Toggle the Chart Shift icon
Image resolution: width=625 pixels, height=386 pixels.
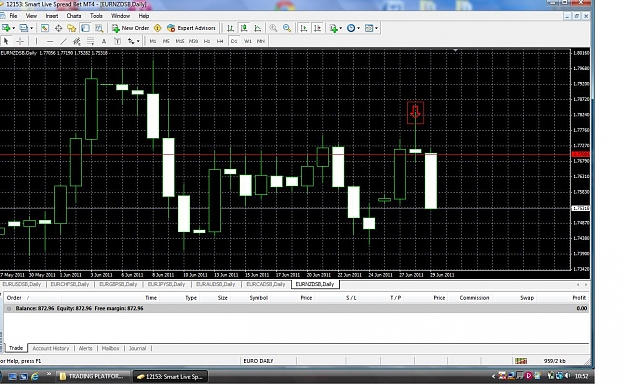click(317, 28)
